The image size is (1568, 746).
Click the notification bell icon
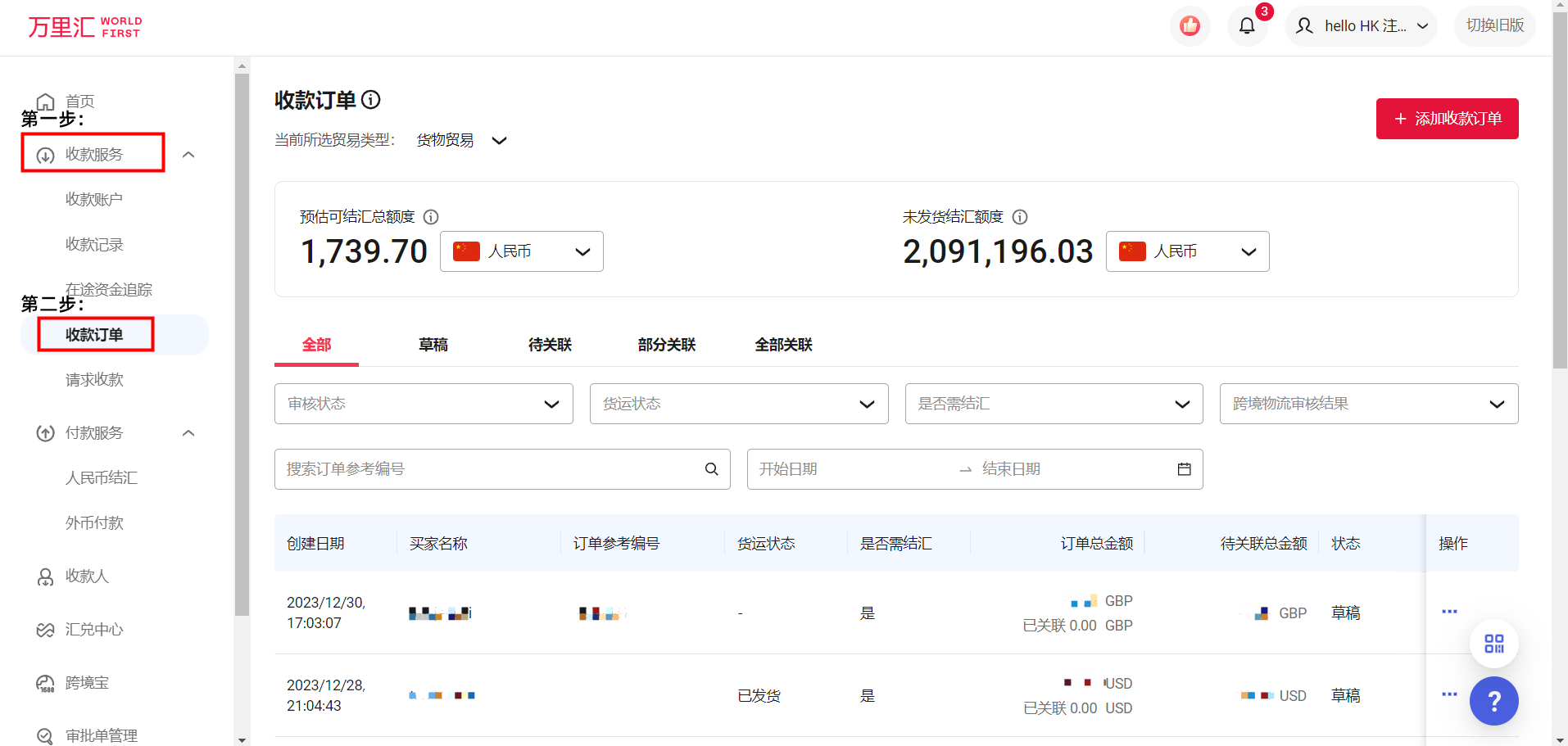1246,26
